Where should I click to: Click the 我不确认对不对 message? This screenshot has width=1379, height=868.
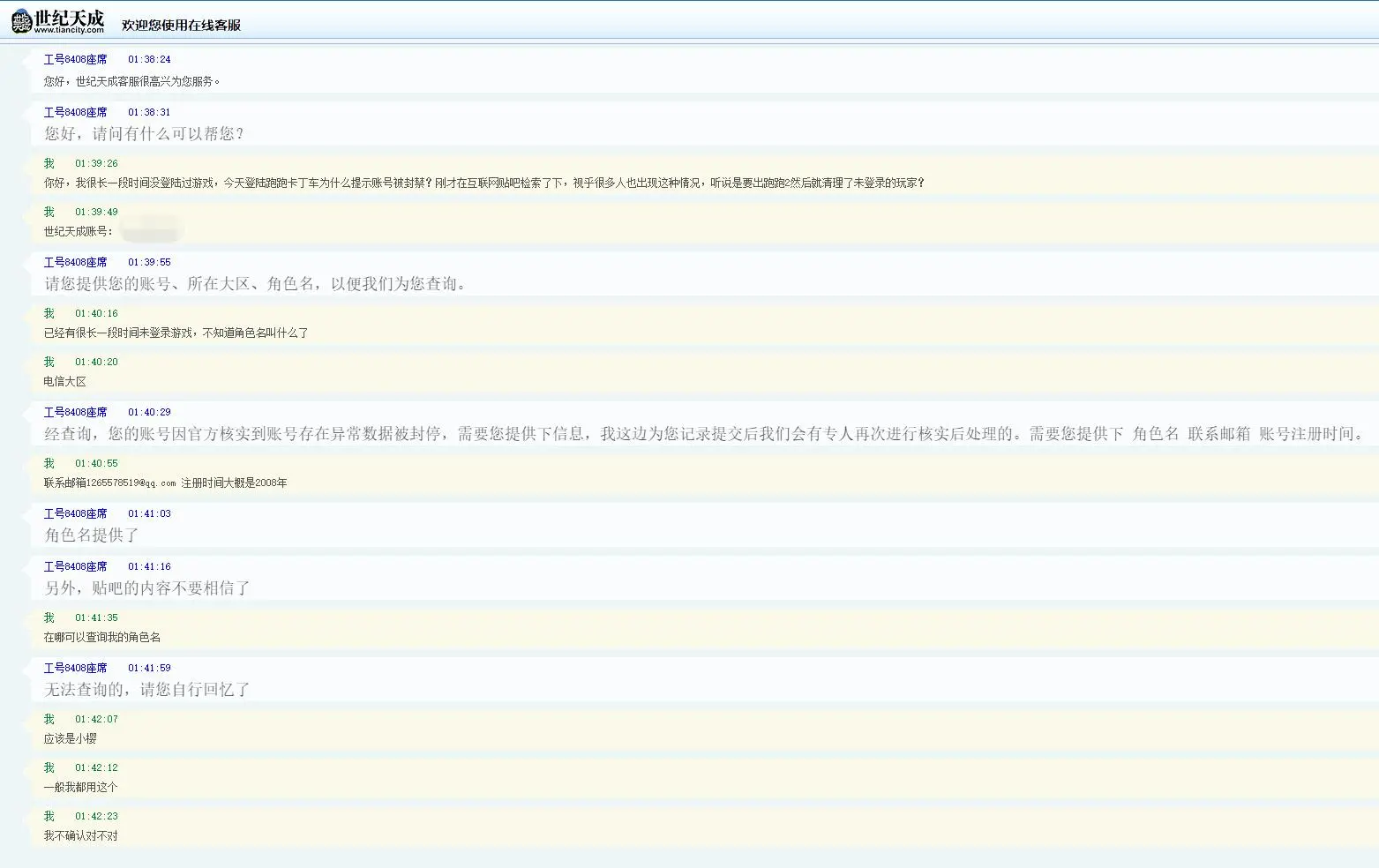click(80, 836)
